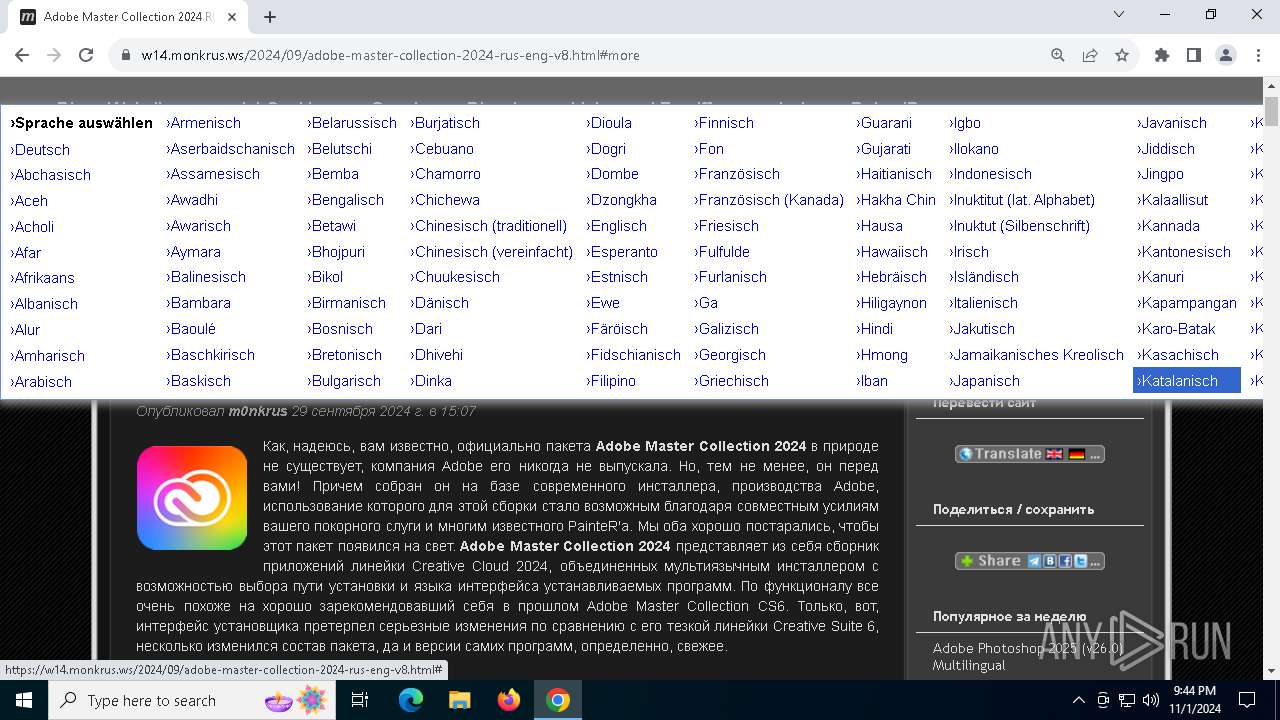
Task: Select Indonesisch in the language list
Action: click(x=991, y=174)
